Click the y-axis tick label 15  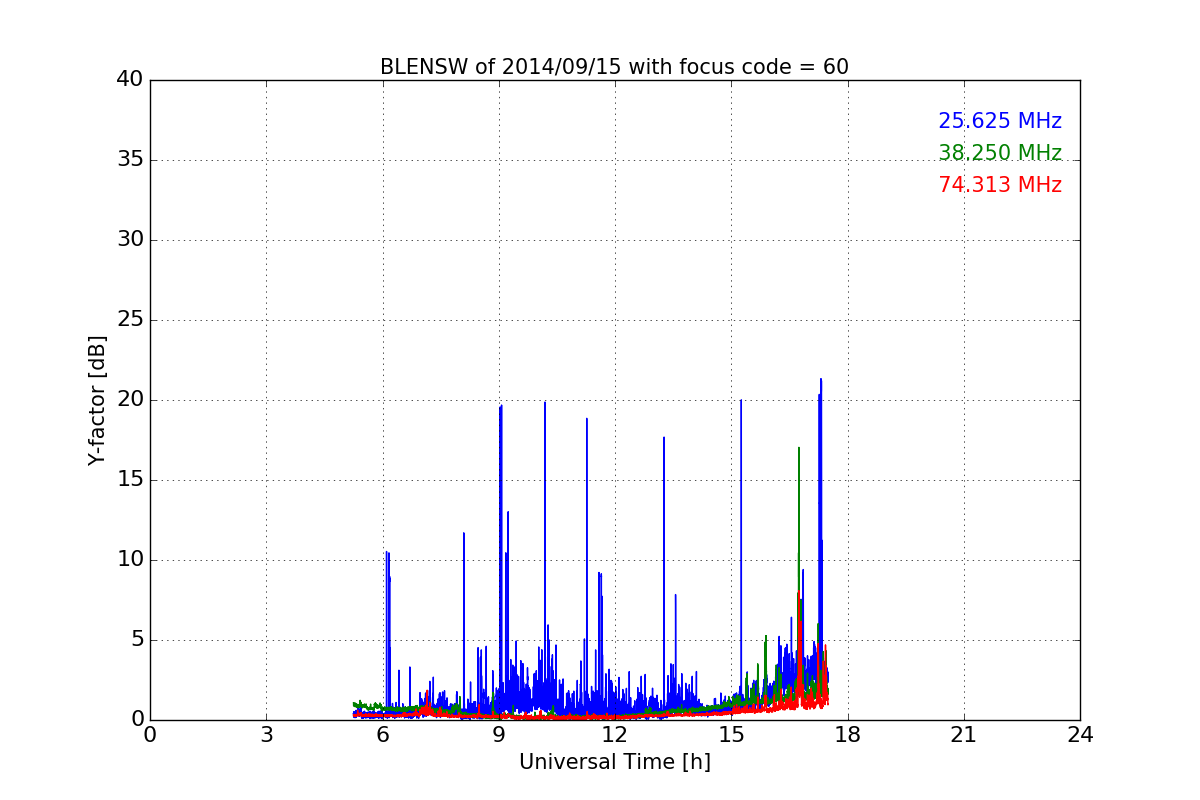(x=129, y=480)
